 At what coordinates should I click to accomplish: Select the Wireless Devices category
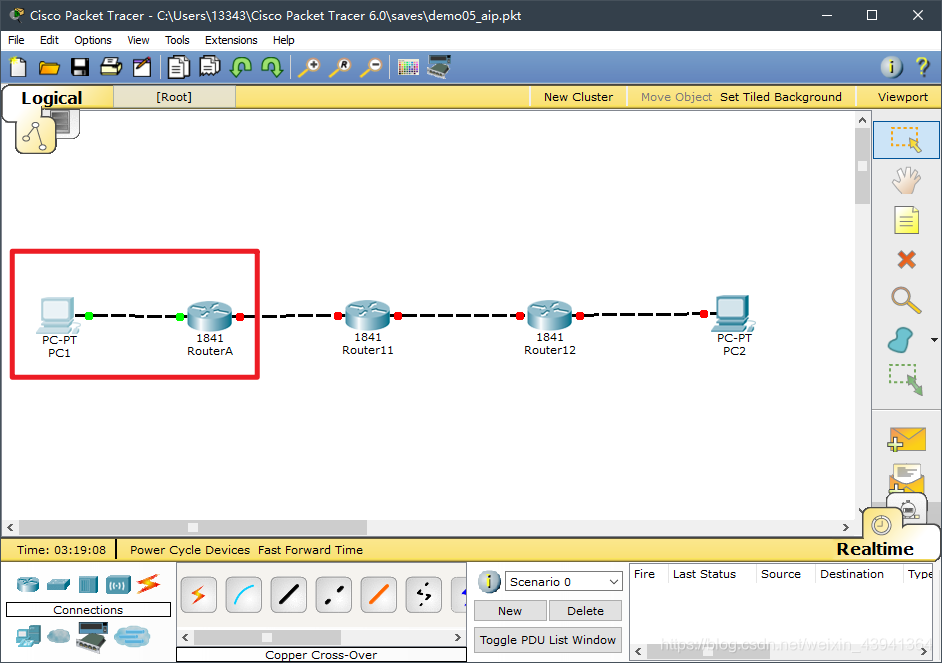coord(118,584)
